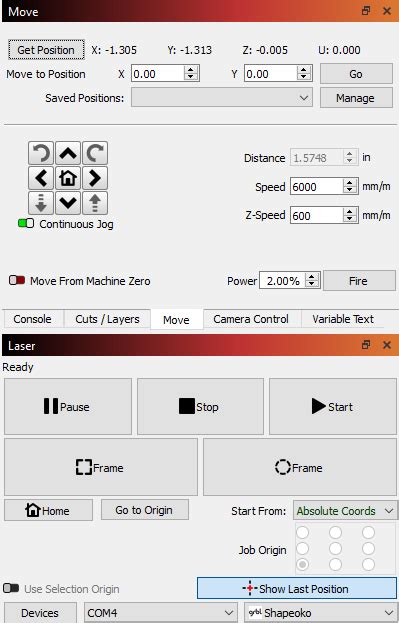399x623 pixels.
Task: Toggle the Use Selection Origin switch
Action: (x=11, y=588)
